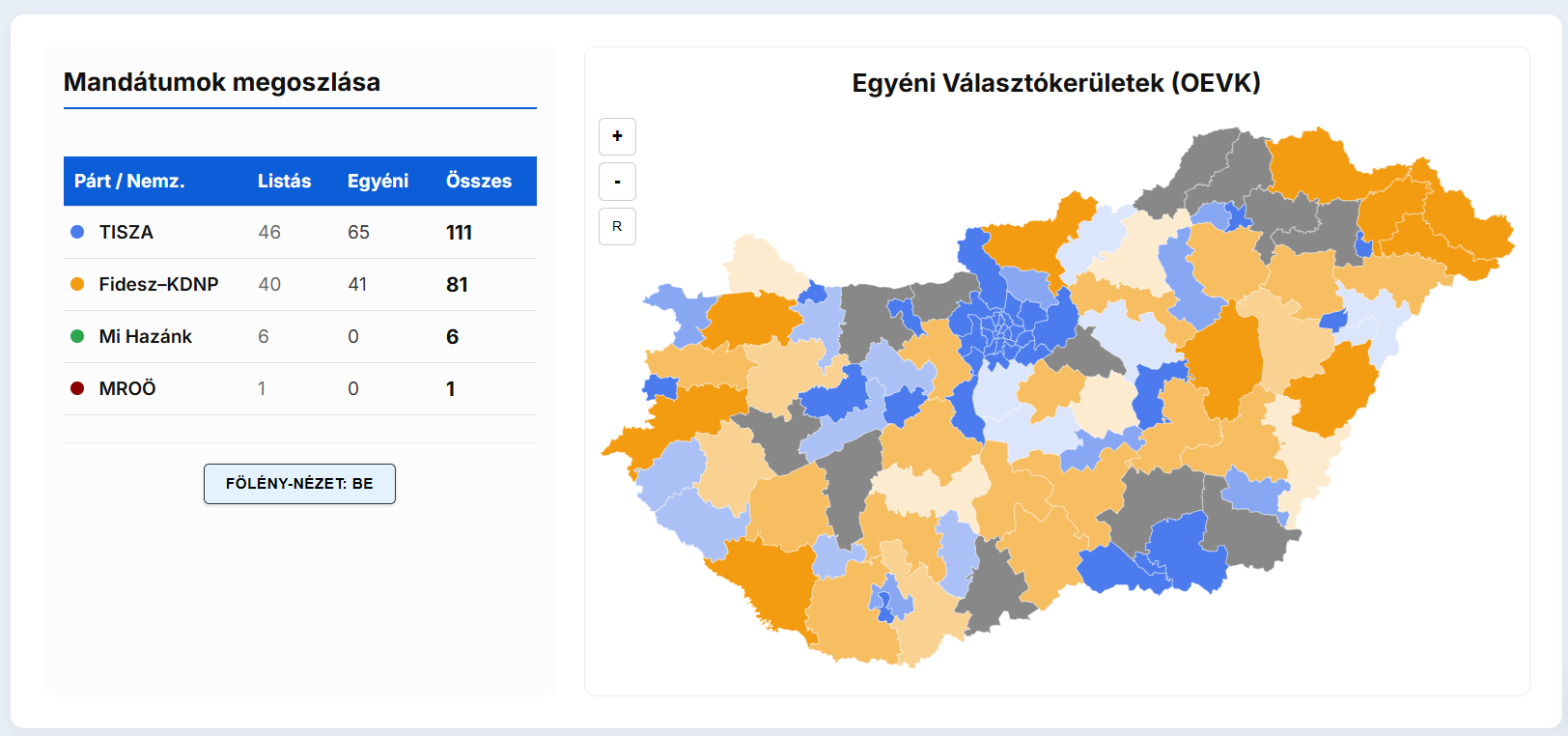1568x736 pixels.
Task: Click the zoom in plus button
Action: (617, 136)
